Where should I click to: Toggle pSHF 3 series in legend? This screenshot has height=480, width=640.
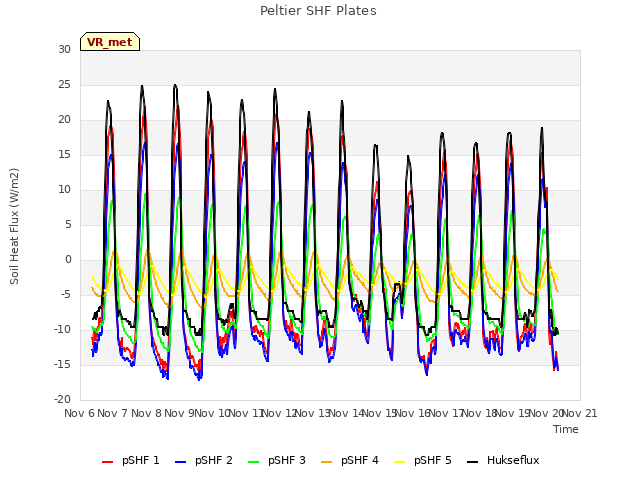point(277,461)
